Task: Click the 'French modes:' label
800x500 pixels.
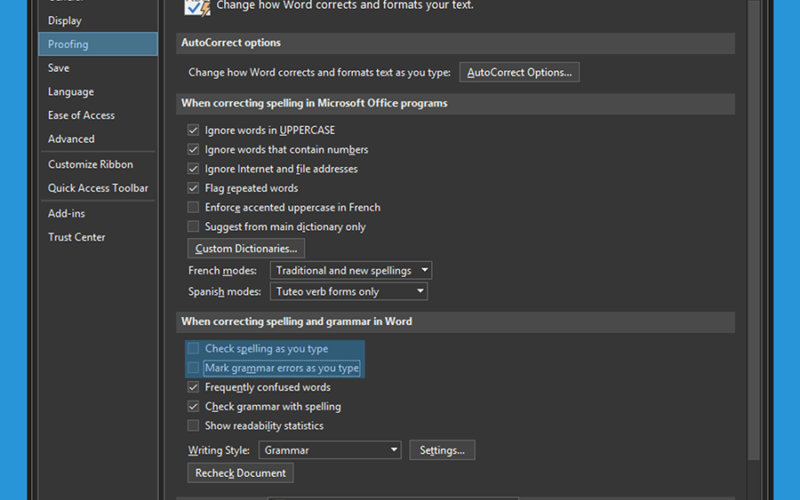Action: coord(222,270)
